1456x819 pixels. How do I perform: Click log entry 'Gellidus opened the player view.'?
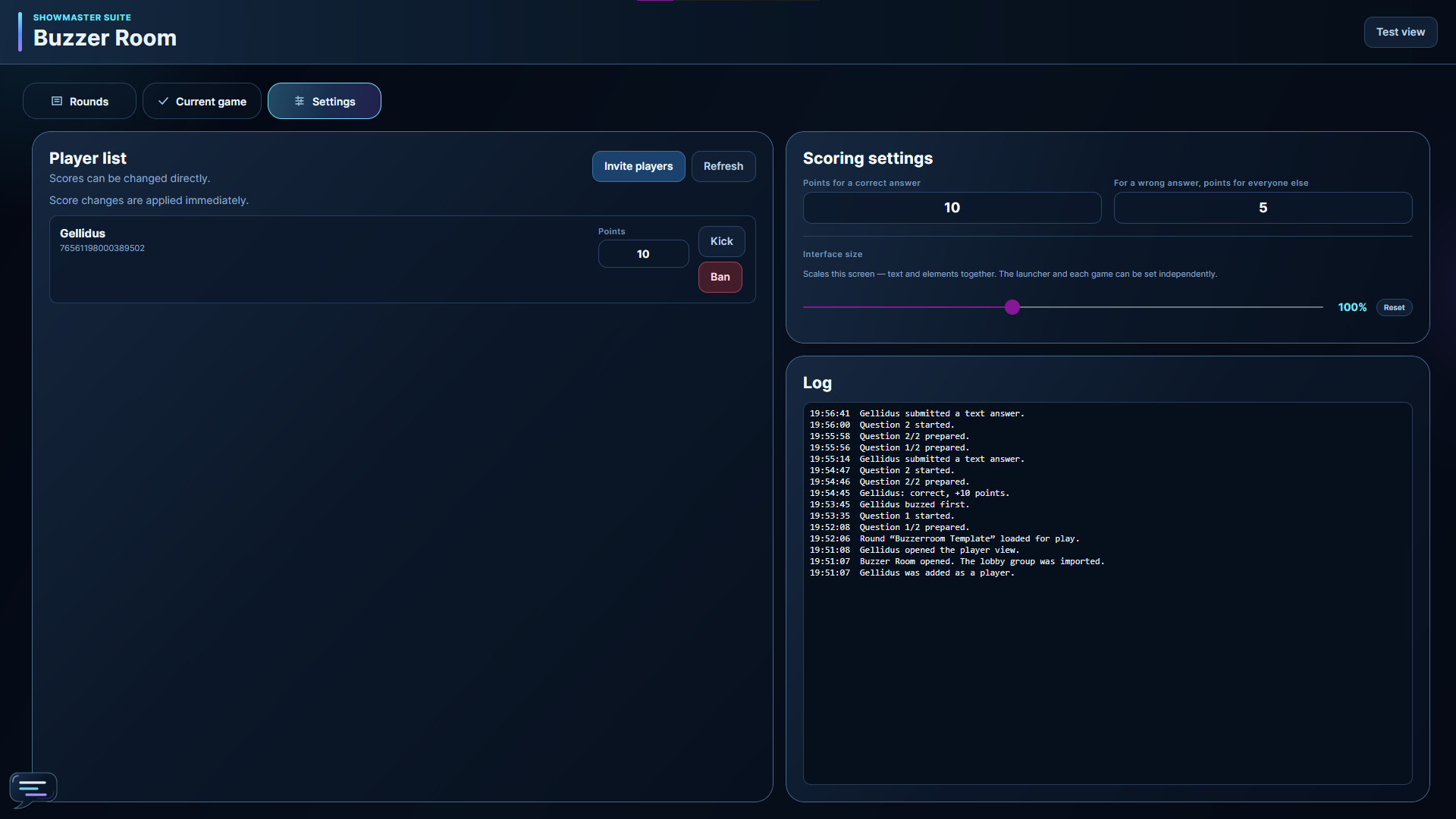pyautogui.click(x=915, y=550)
